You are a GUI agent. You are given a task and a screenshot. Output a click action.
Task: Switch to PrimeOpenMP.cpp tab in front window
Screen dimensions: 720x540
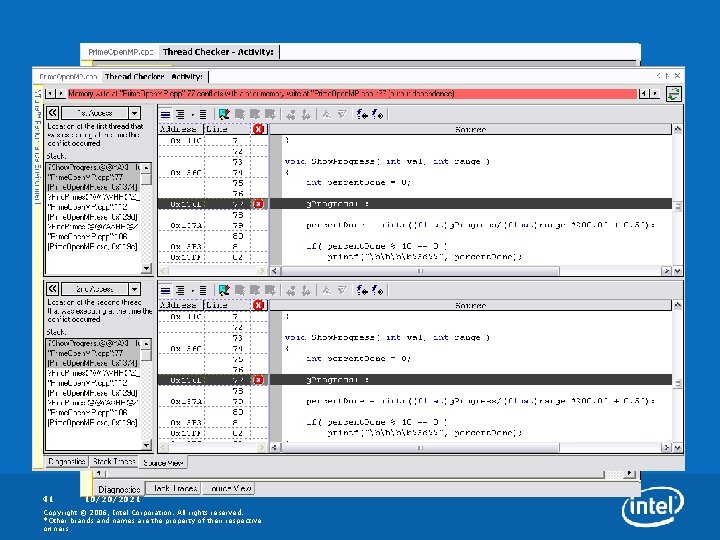coord(68,77)
